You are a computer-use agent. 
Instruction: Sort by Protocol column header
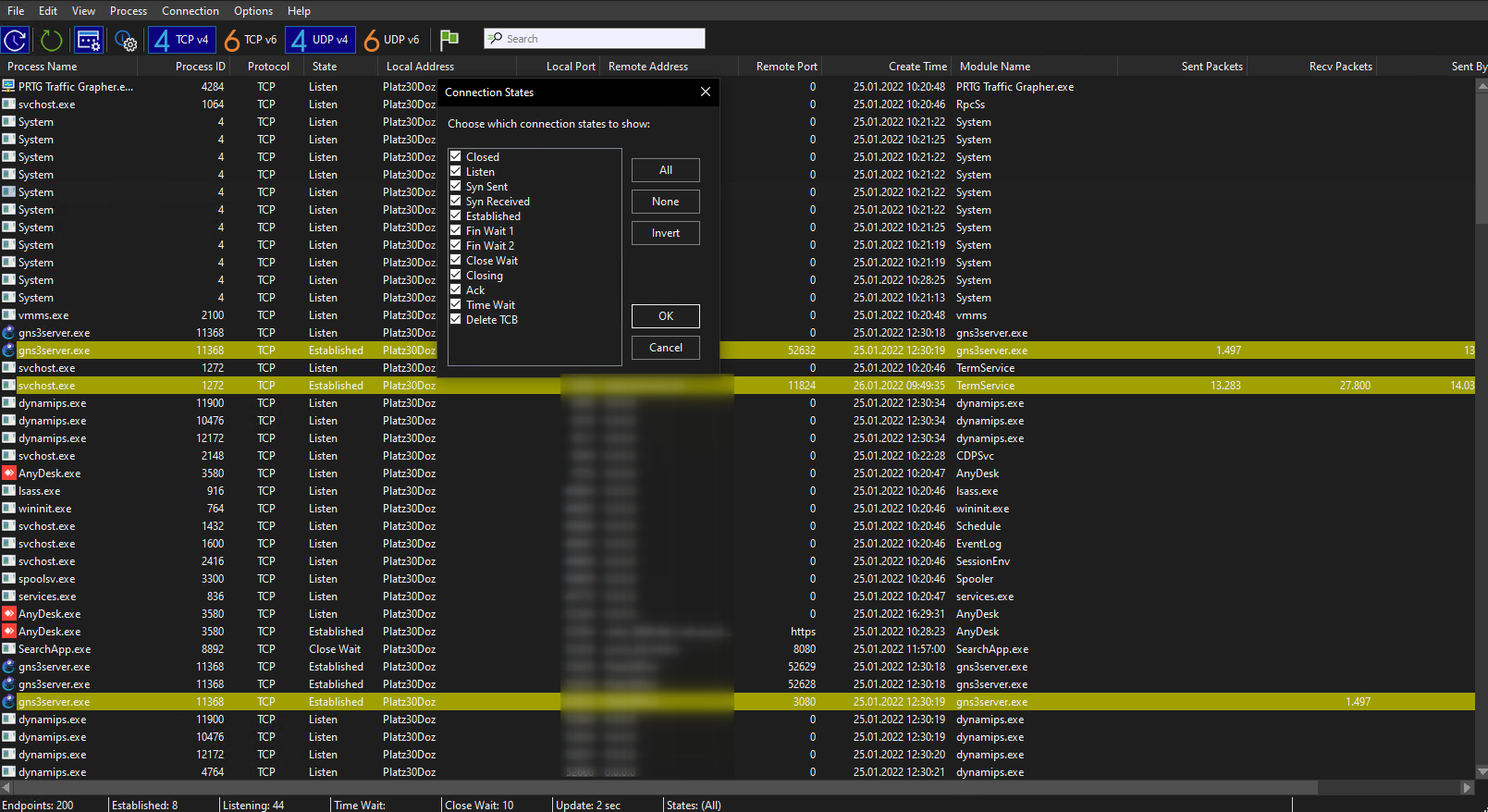(x=267, y=67)
